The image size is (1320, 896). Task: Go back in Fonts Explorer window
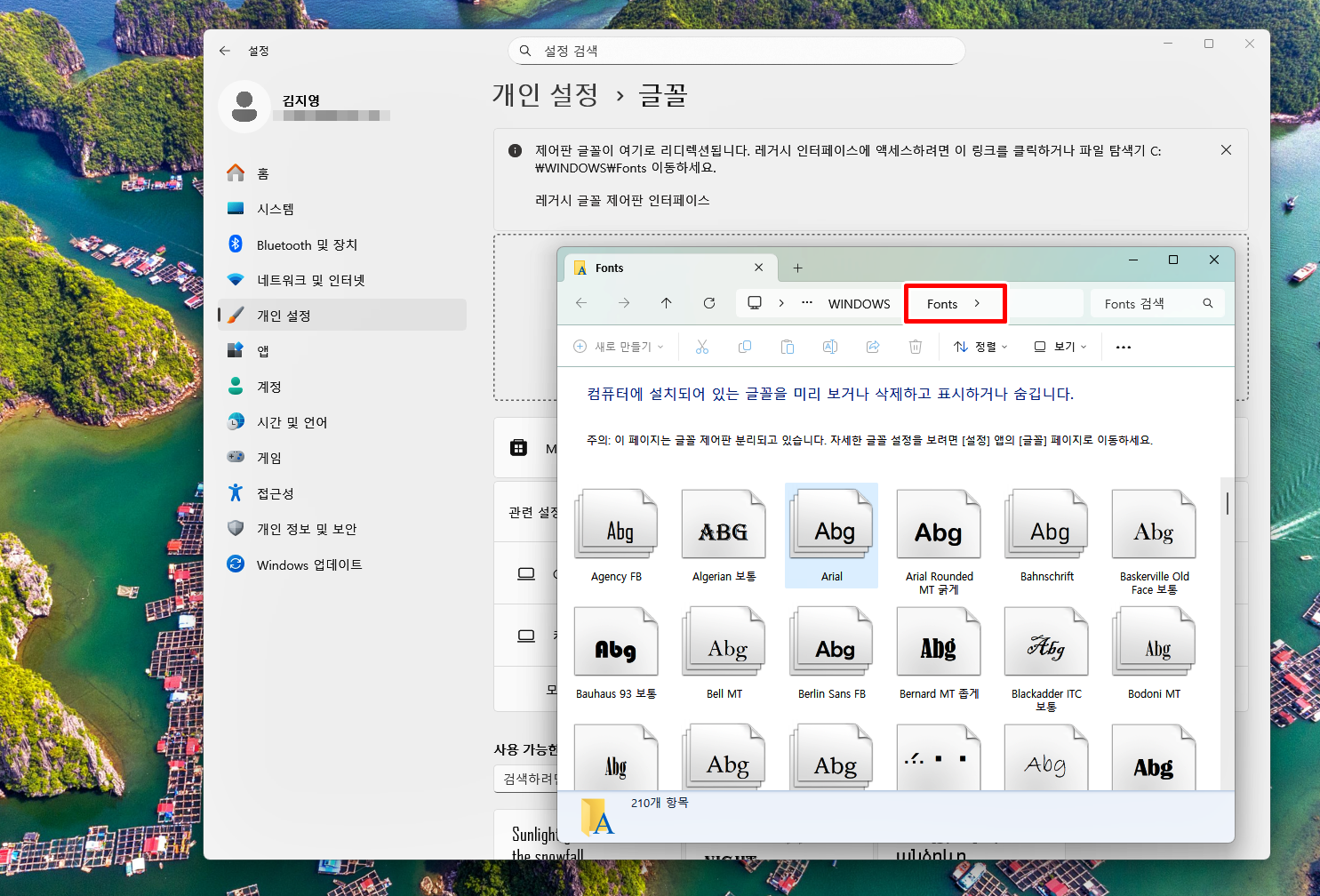[581, 303]
